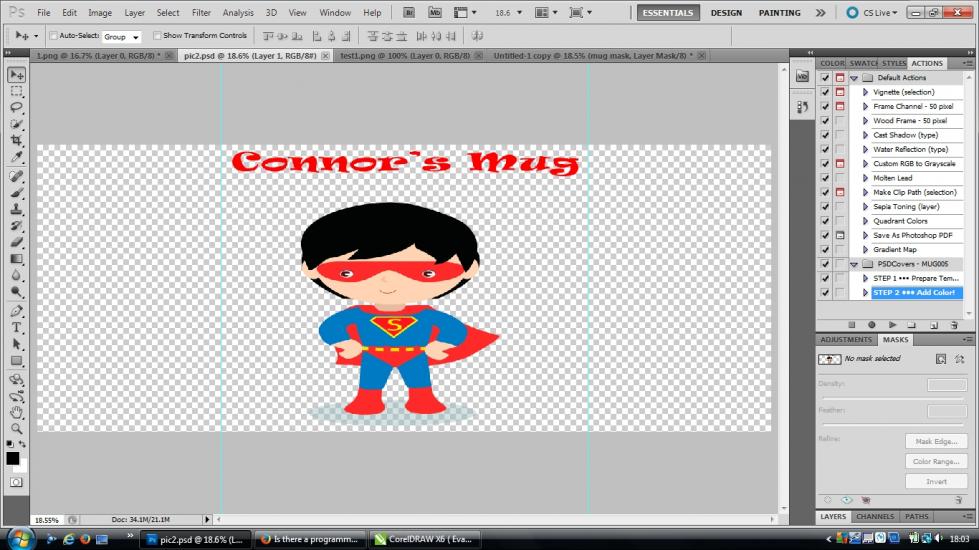The width and height of the screenshot is (979, 550).
Task: Select the Blur tool
Action: click(x=16, y=275)
